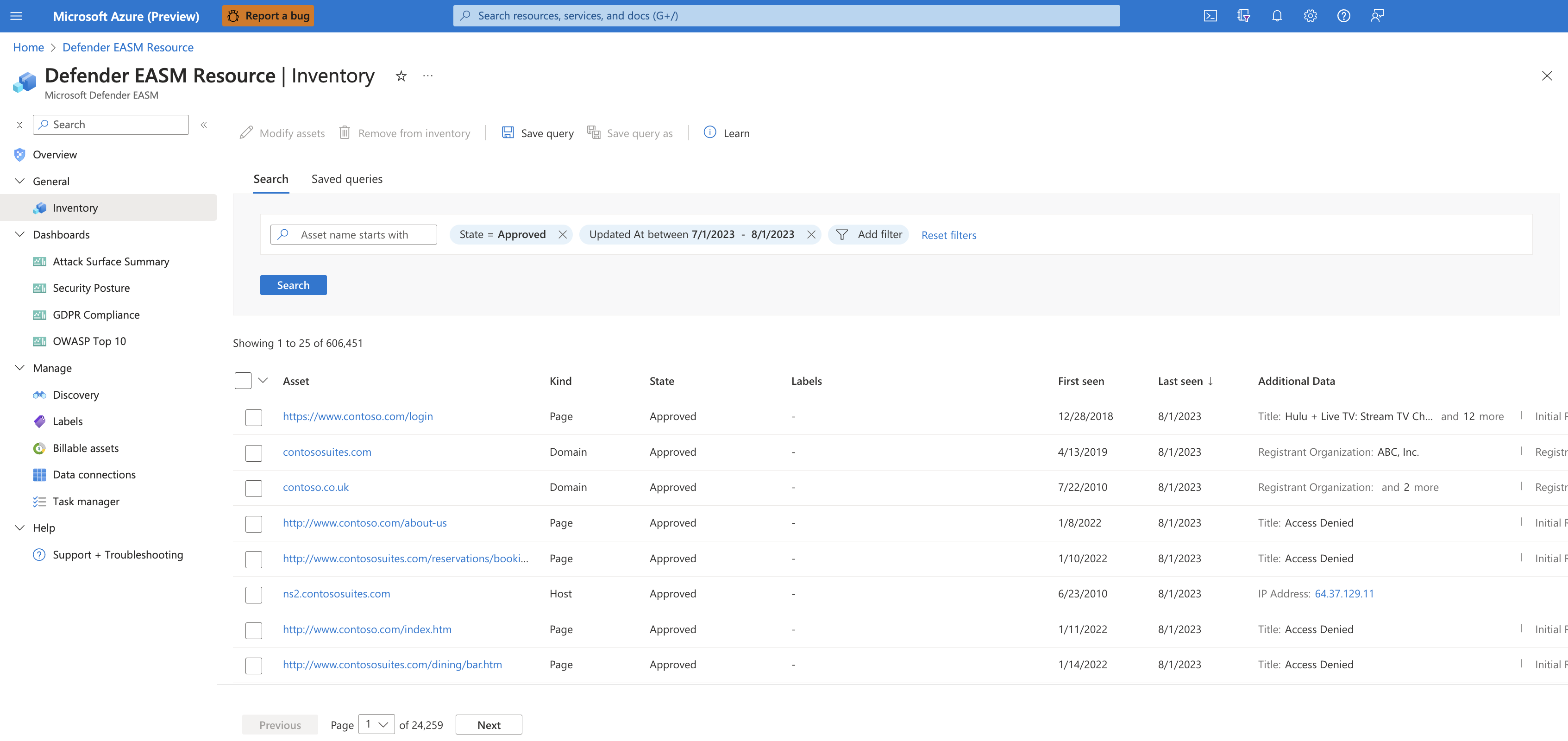Select the Saved queries tab
This screenshot has width=1568, height=741.
tap(347, 178)
